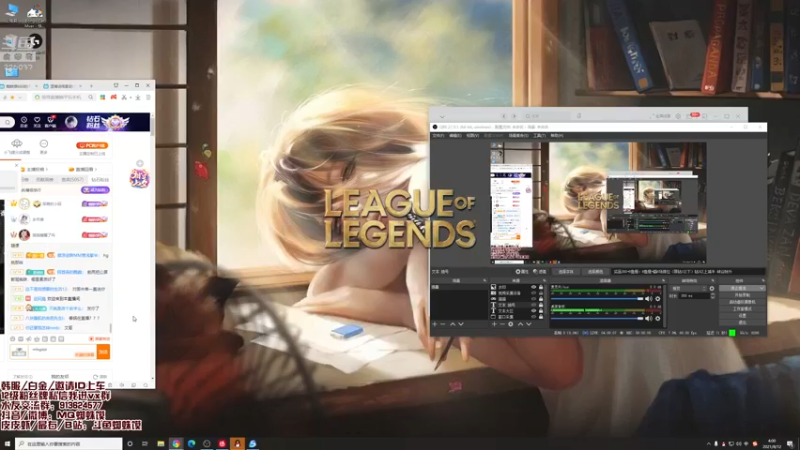Screen dimensions: 800x450
Task: Add a new scene in OBS scenes panel
Action: (435, 324)
